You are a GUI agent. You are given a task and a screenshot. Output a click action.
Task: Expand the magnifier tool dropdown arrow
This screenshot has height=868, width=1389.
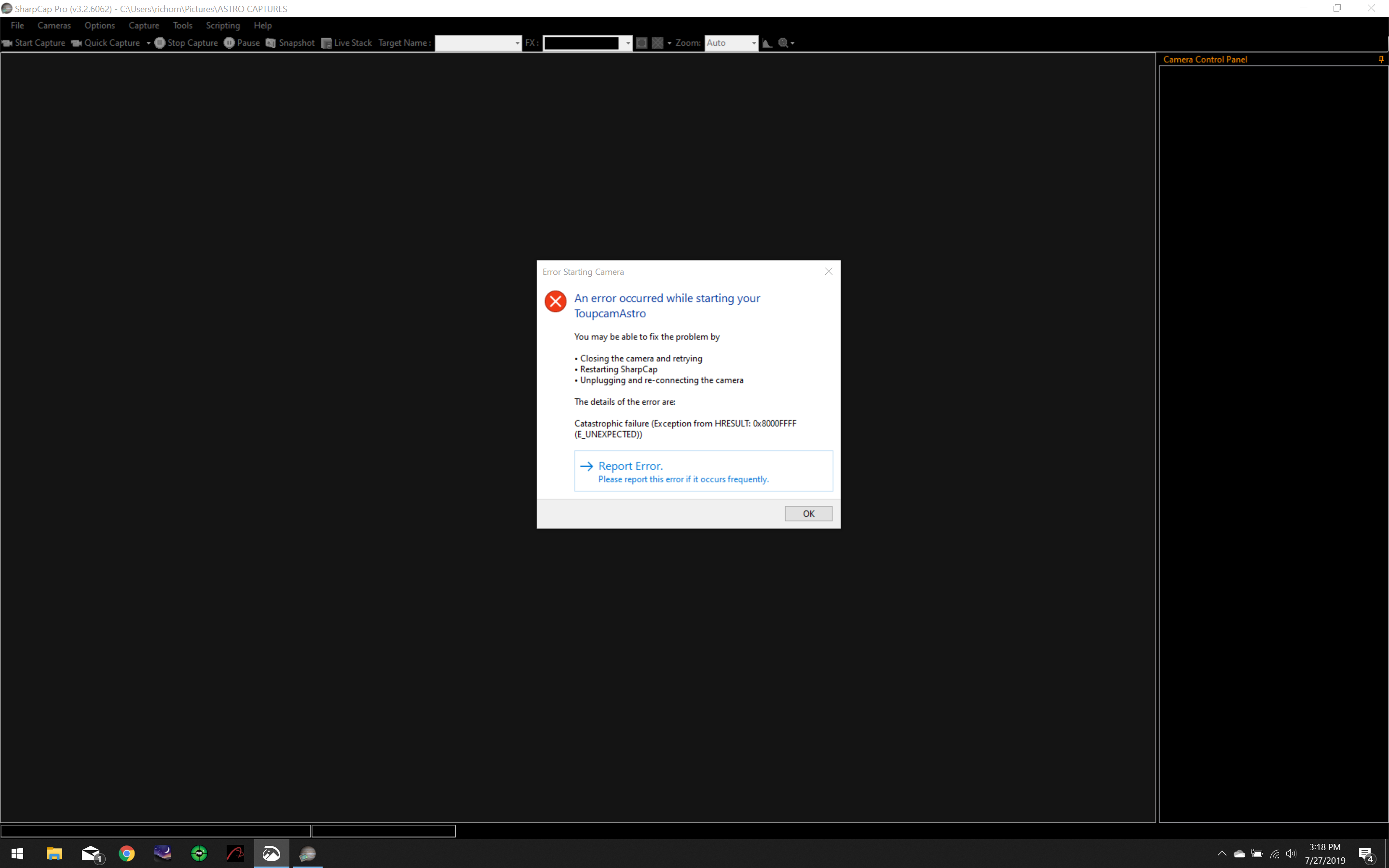793,43
